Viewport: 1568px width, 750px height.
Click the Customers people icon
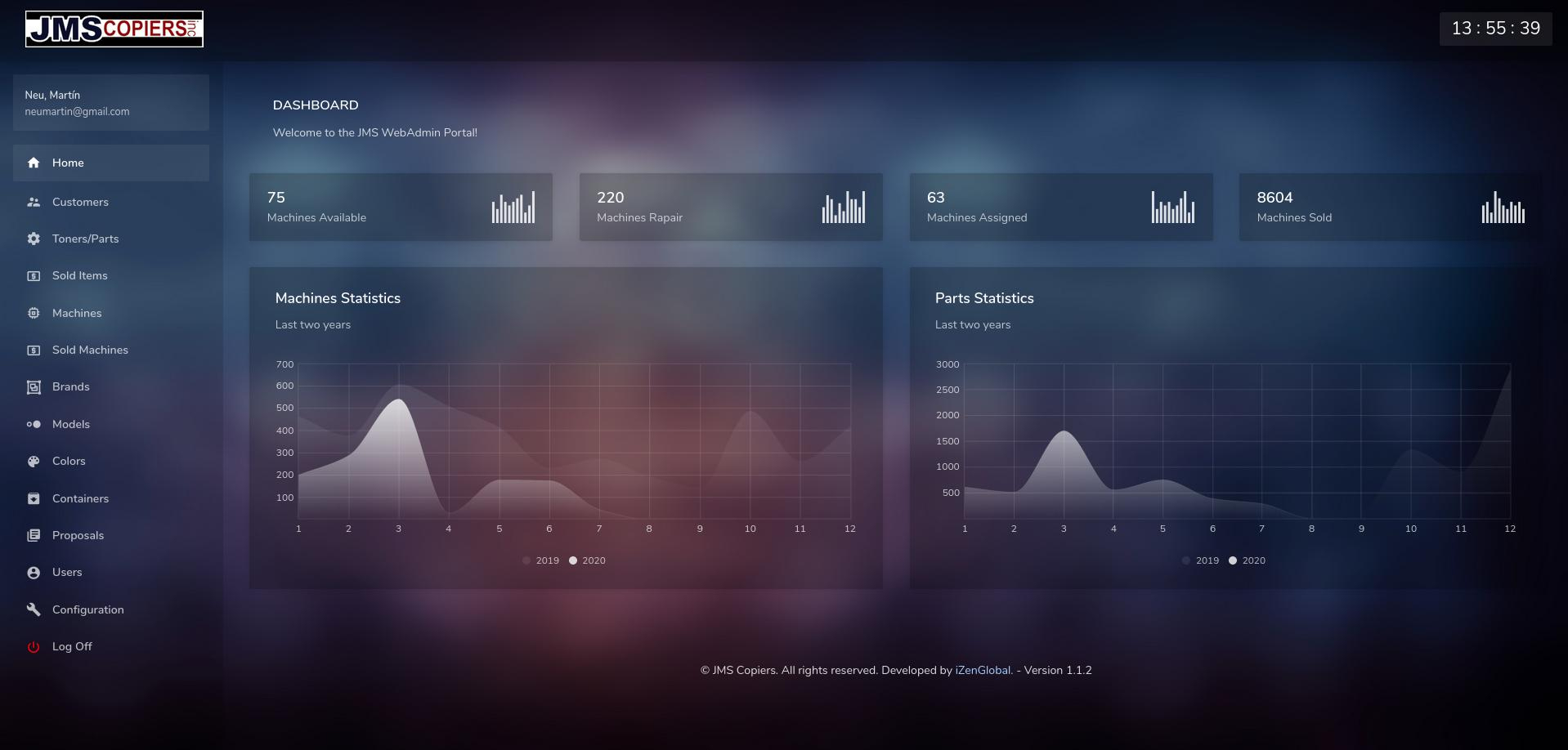(34, 202)
